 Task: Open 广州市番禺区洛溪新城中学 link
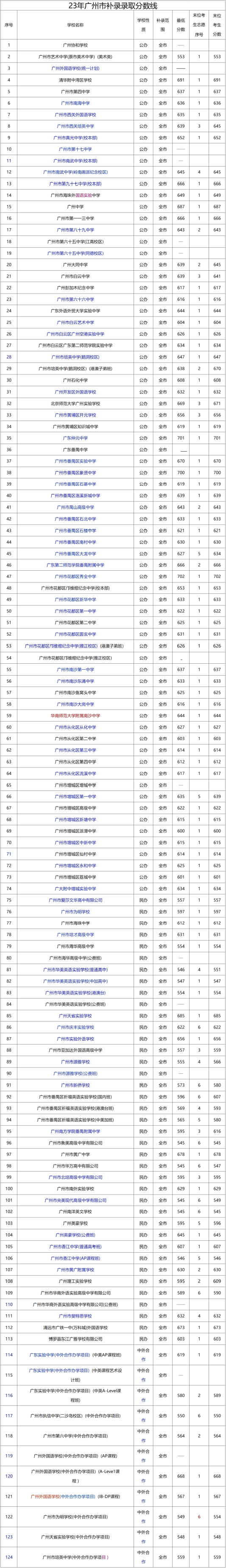(x=75, y=495)
